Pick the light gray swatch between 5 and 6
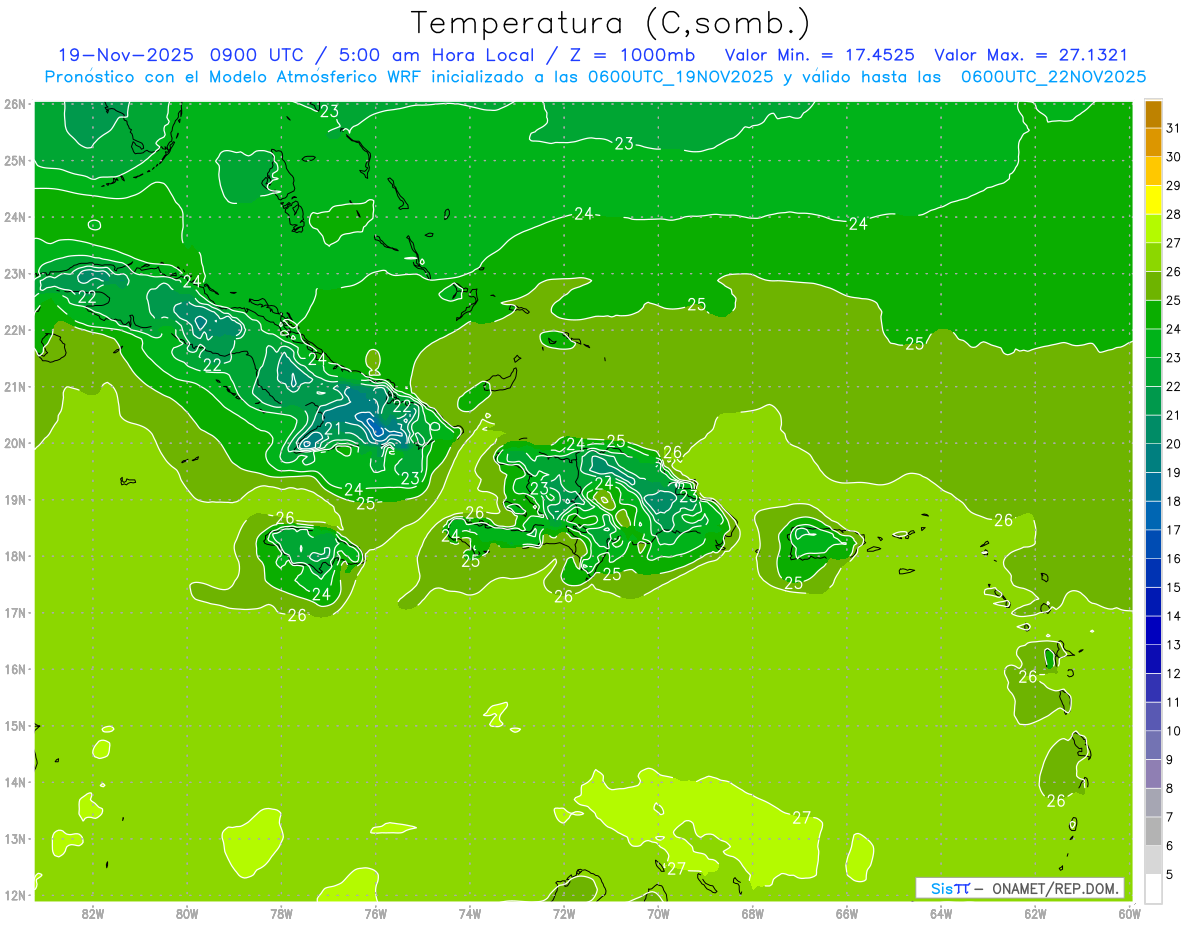Image resolution: width=1200 pixels, height=927 pixels. tap(1154, 860)
